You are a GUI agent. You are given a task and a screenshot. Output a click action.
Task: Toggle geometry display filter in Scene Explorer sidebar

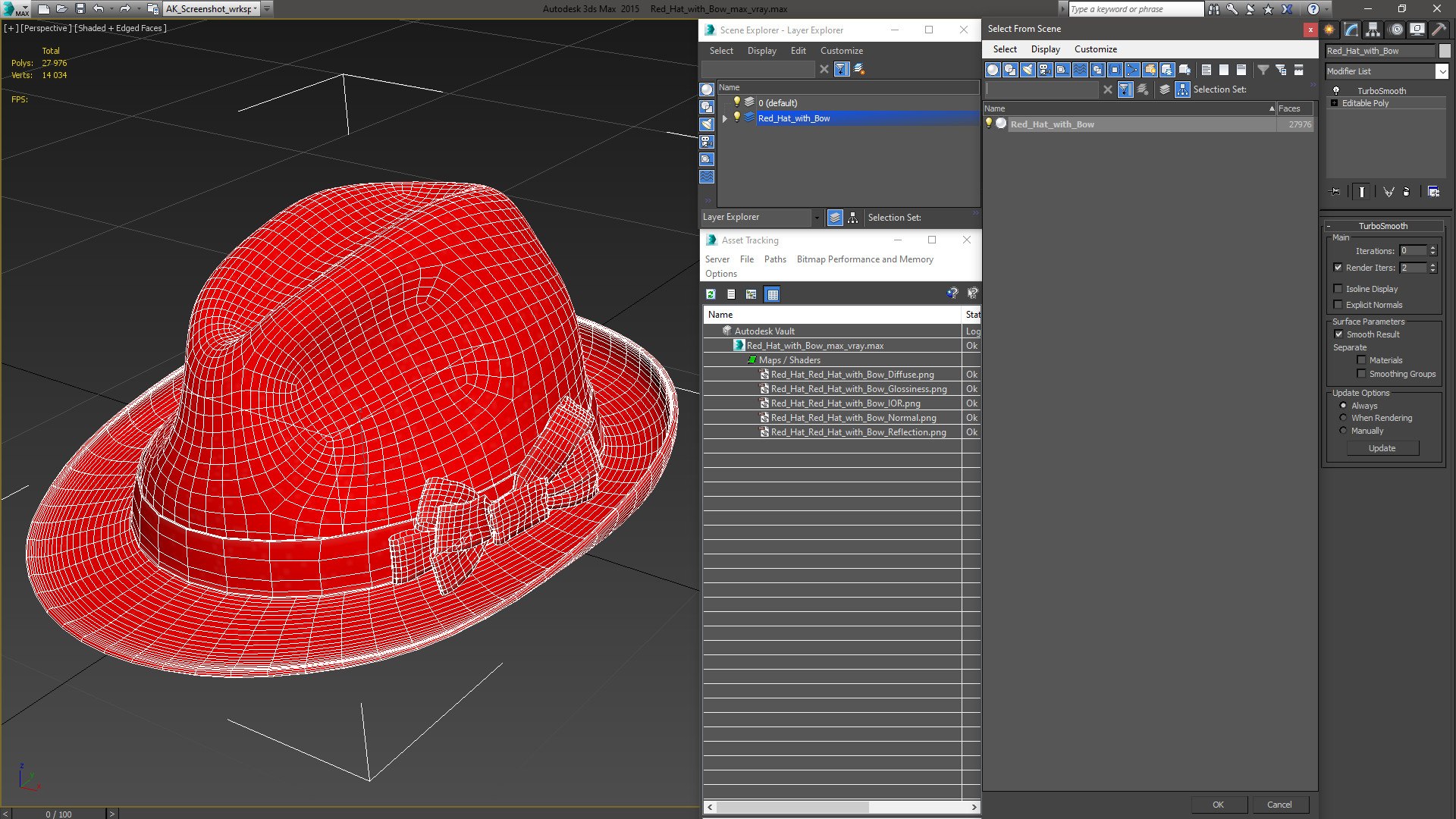tap(707, 89)
